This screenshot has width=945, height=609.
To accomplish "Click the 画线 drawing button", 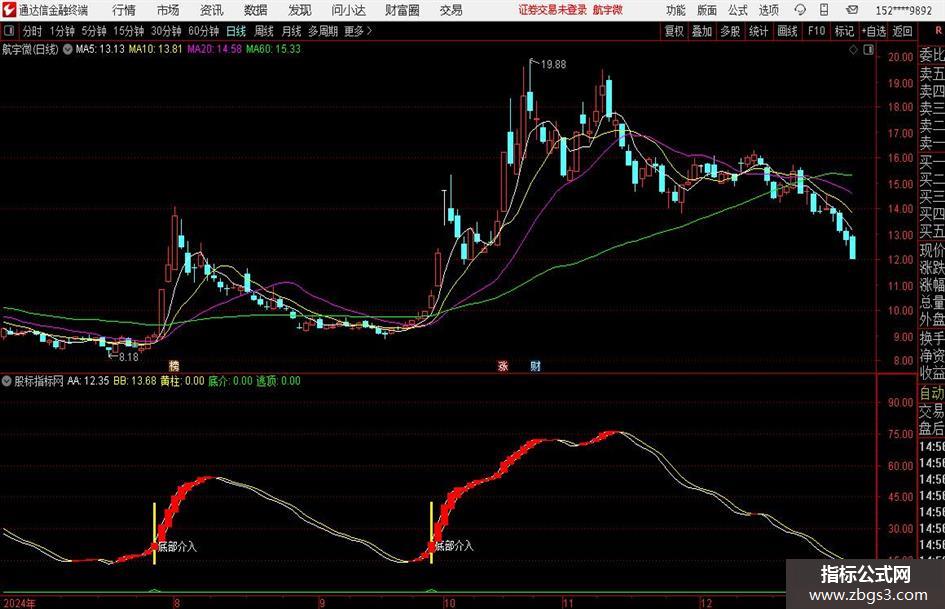I will coord(787,31).
